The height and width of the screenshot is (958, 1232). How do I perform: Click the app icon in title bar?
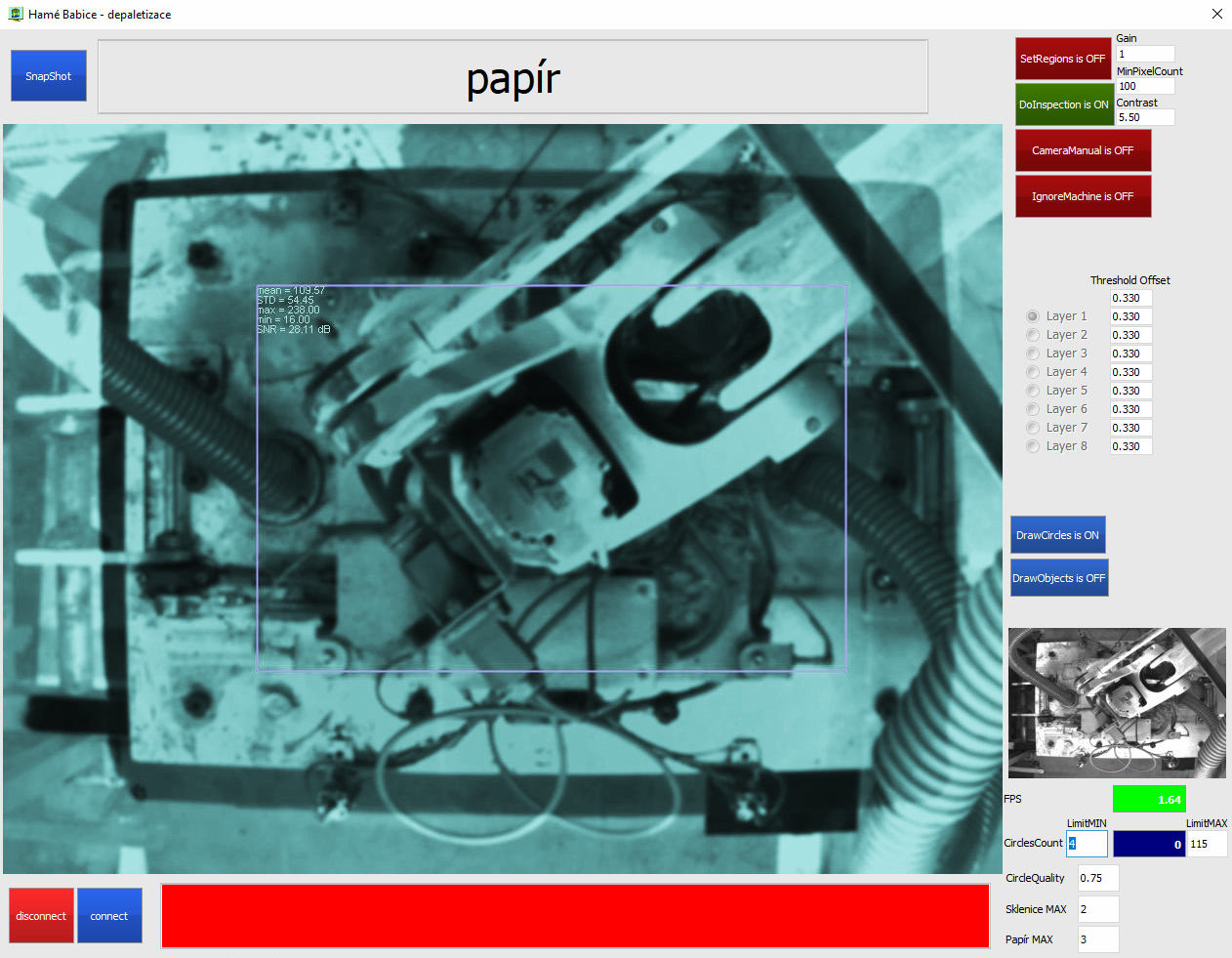pyautogui.click(x=15, y=15)
